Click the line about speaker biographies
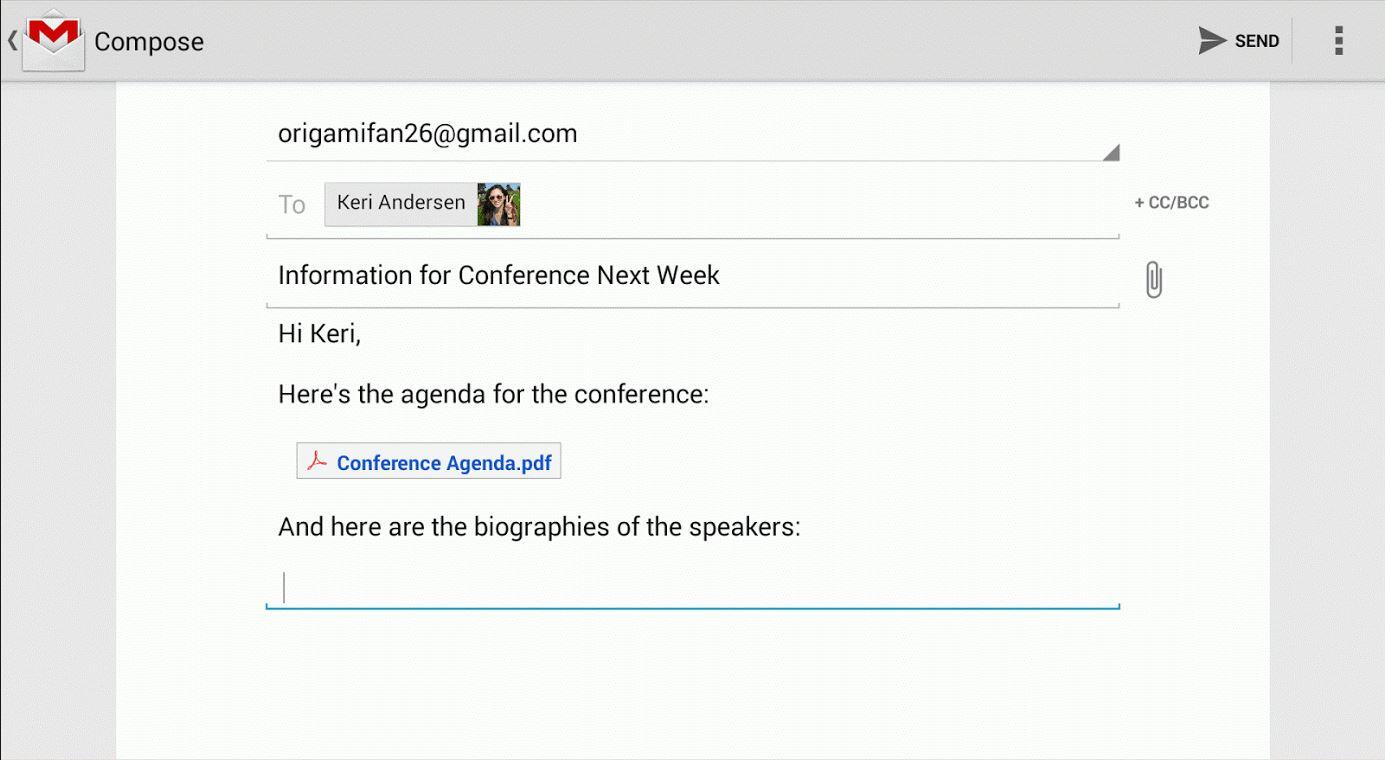Viewport: 1385px width, 760px height. [x=539, y=527]
